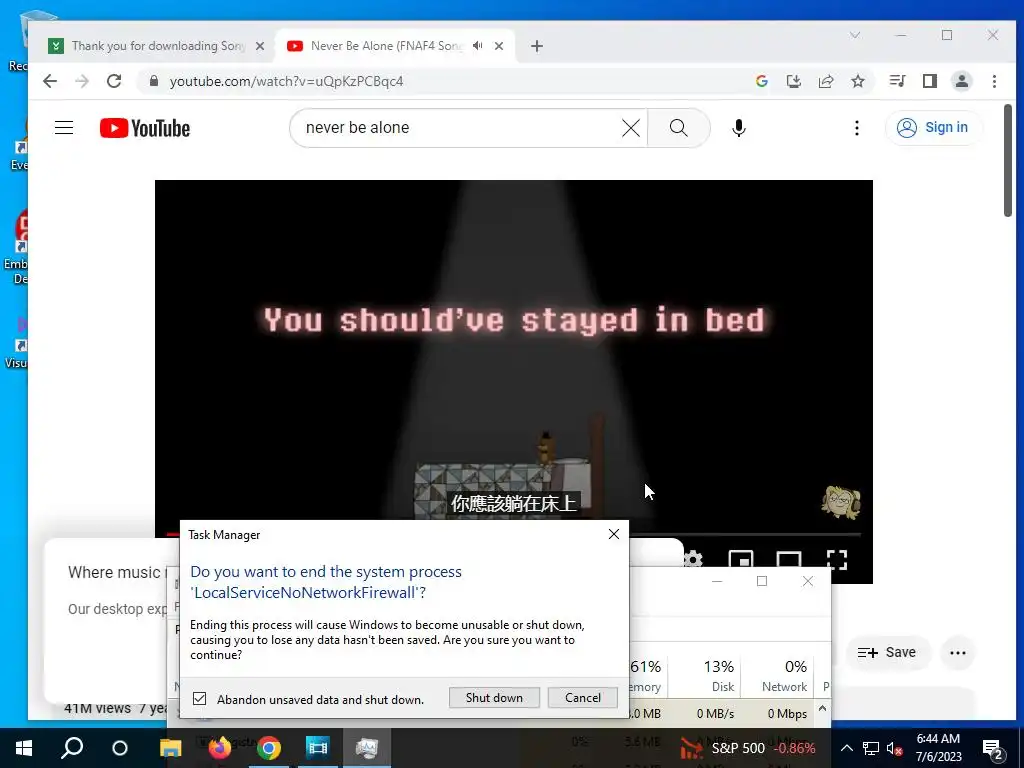The image size is (1024, 768).
Task: Go to YouTube home via logo
Action: click(145, 128)
